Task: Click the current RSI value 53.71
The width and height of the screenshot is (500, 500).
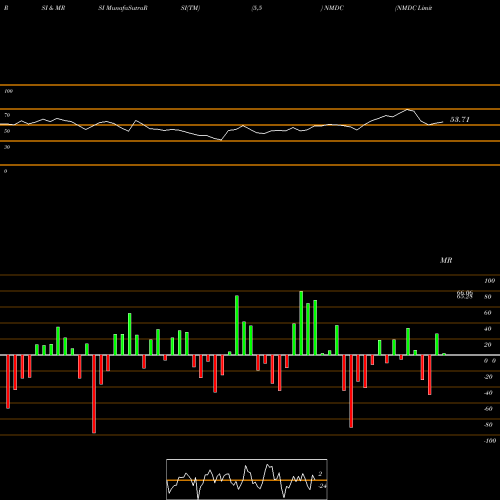Action: tap(460, 119)
